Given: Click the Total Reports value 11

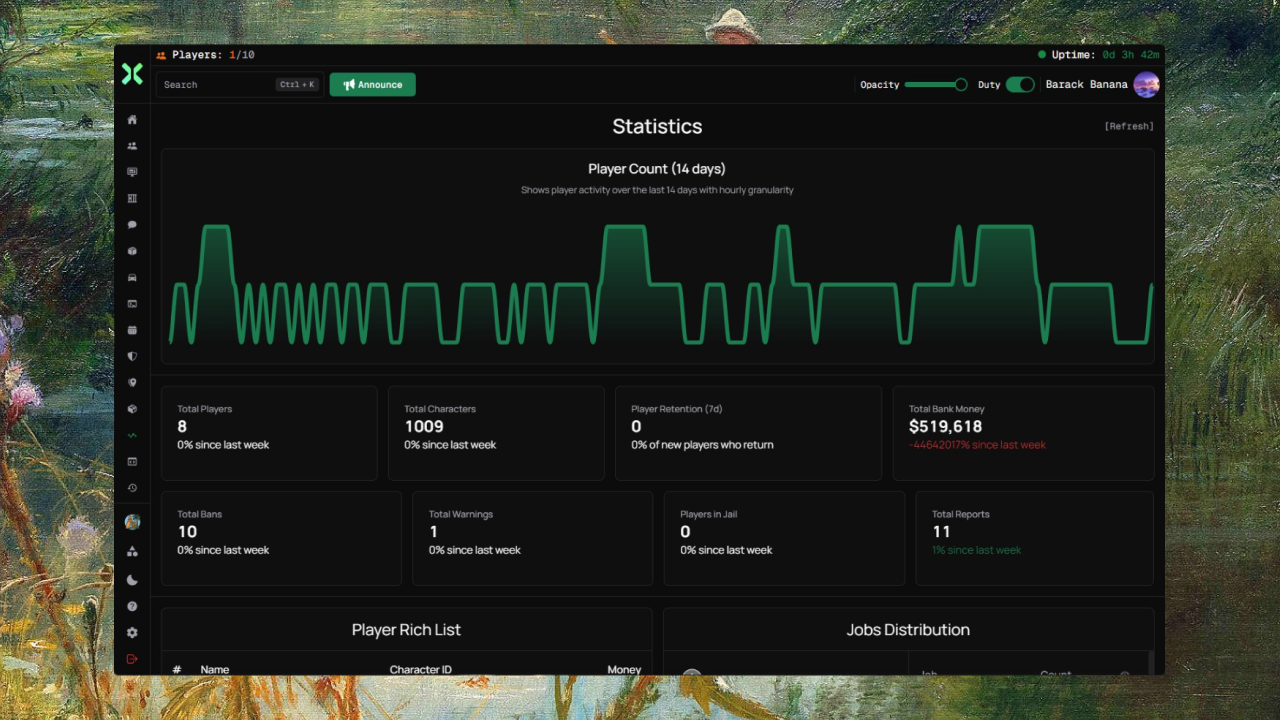Looking at the screenshot, I should tap(941, 532).
